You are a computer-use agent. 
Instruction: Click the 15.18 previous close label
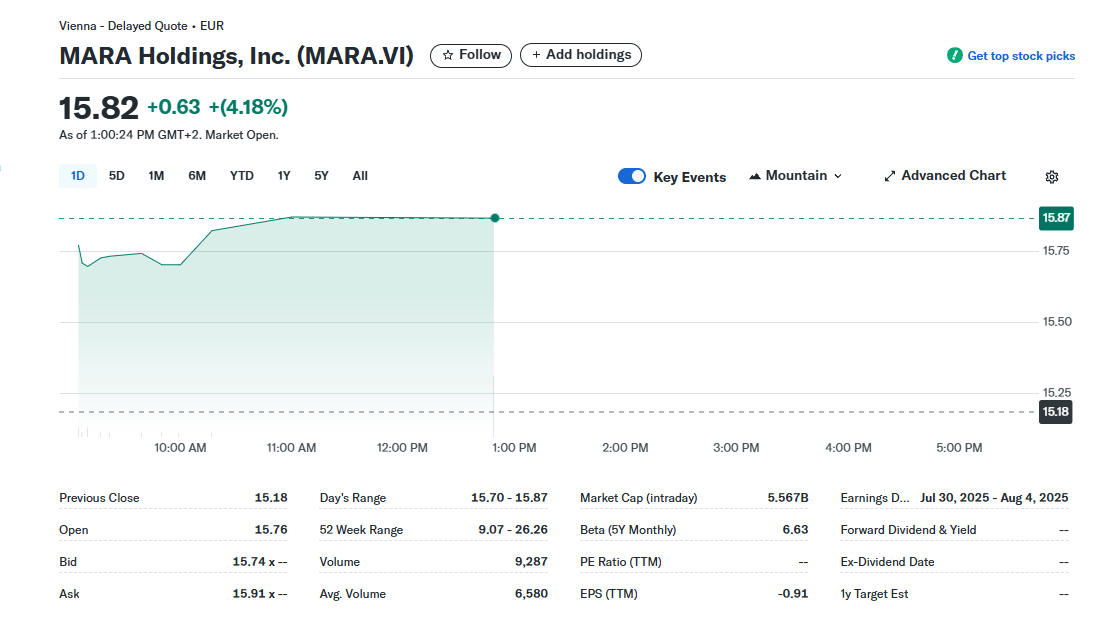click(x=1056, y=412)
